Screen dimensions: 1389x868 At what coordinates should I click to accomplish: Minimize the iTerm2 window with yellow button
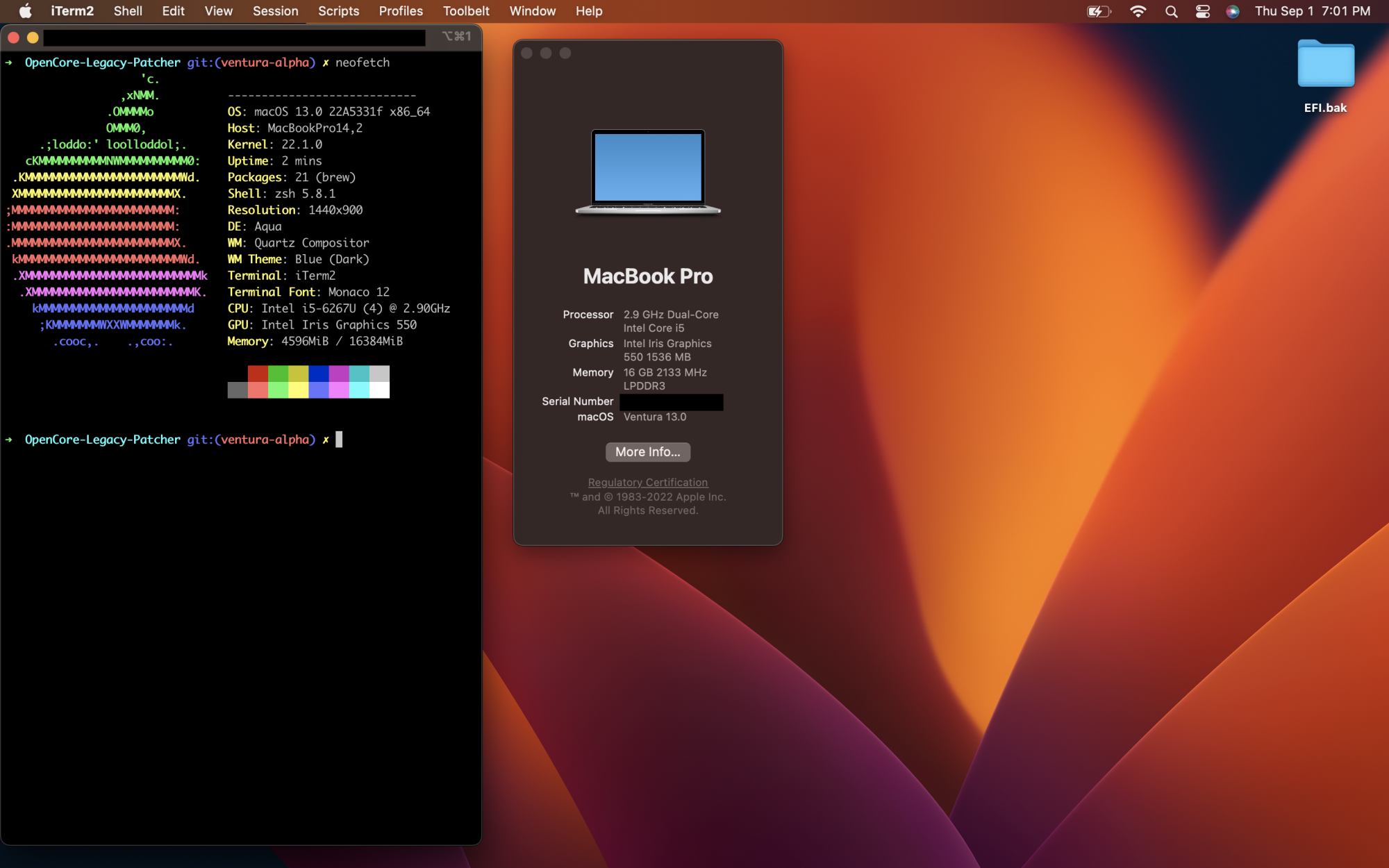tap(33, 37)
